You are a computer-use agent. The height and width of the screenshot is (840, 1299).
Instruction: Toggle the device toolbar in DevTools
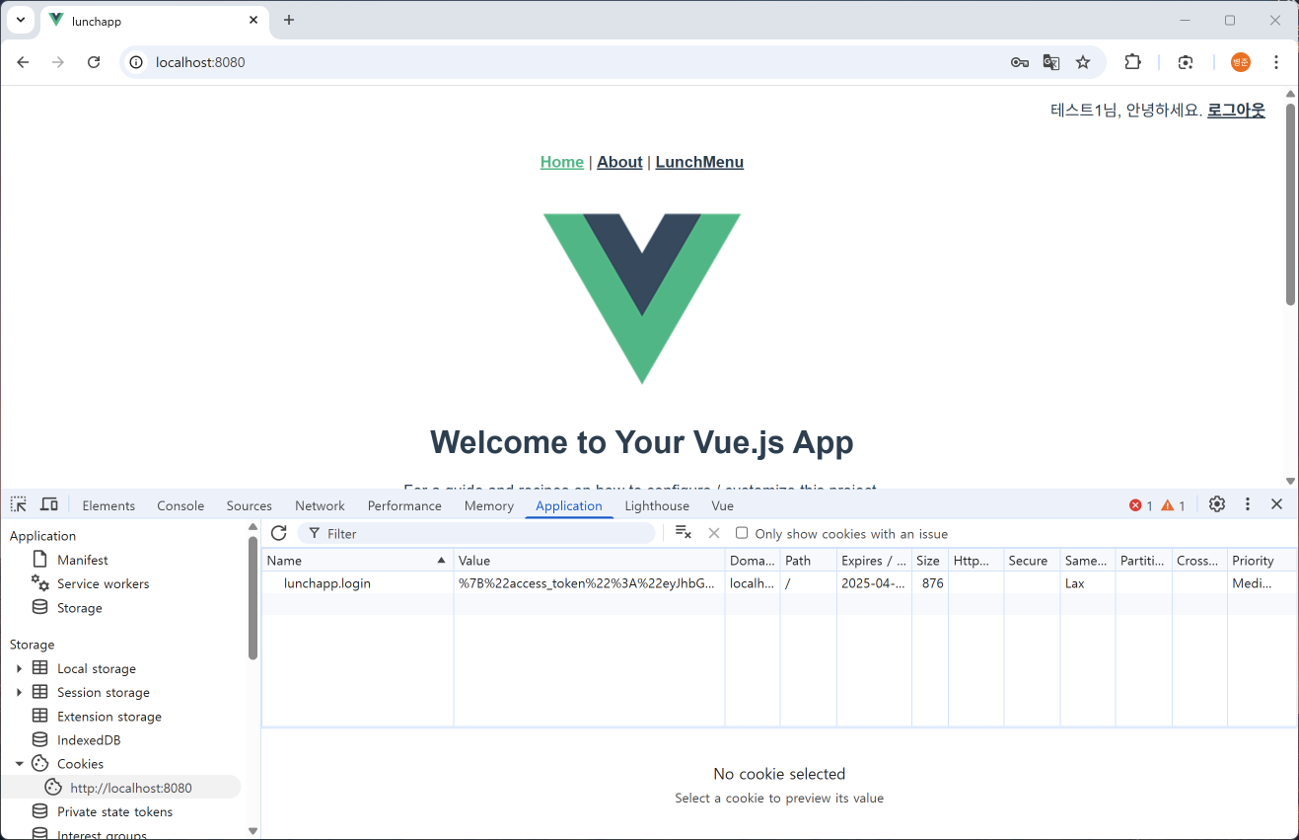point(49,505)
